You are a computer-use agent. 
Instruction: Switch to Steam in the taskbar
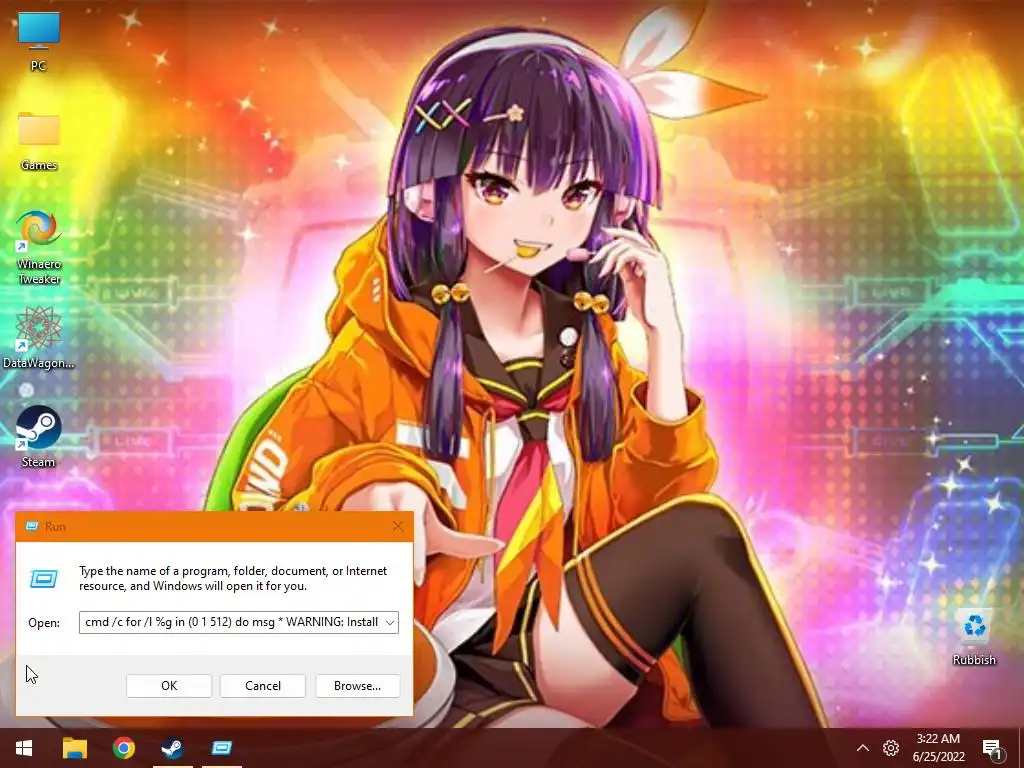172,748
